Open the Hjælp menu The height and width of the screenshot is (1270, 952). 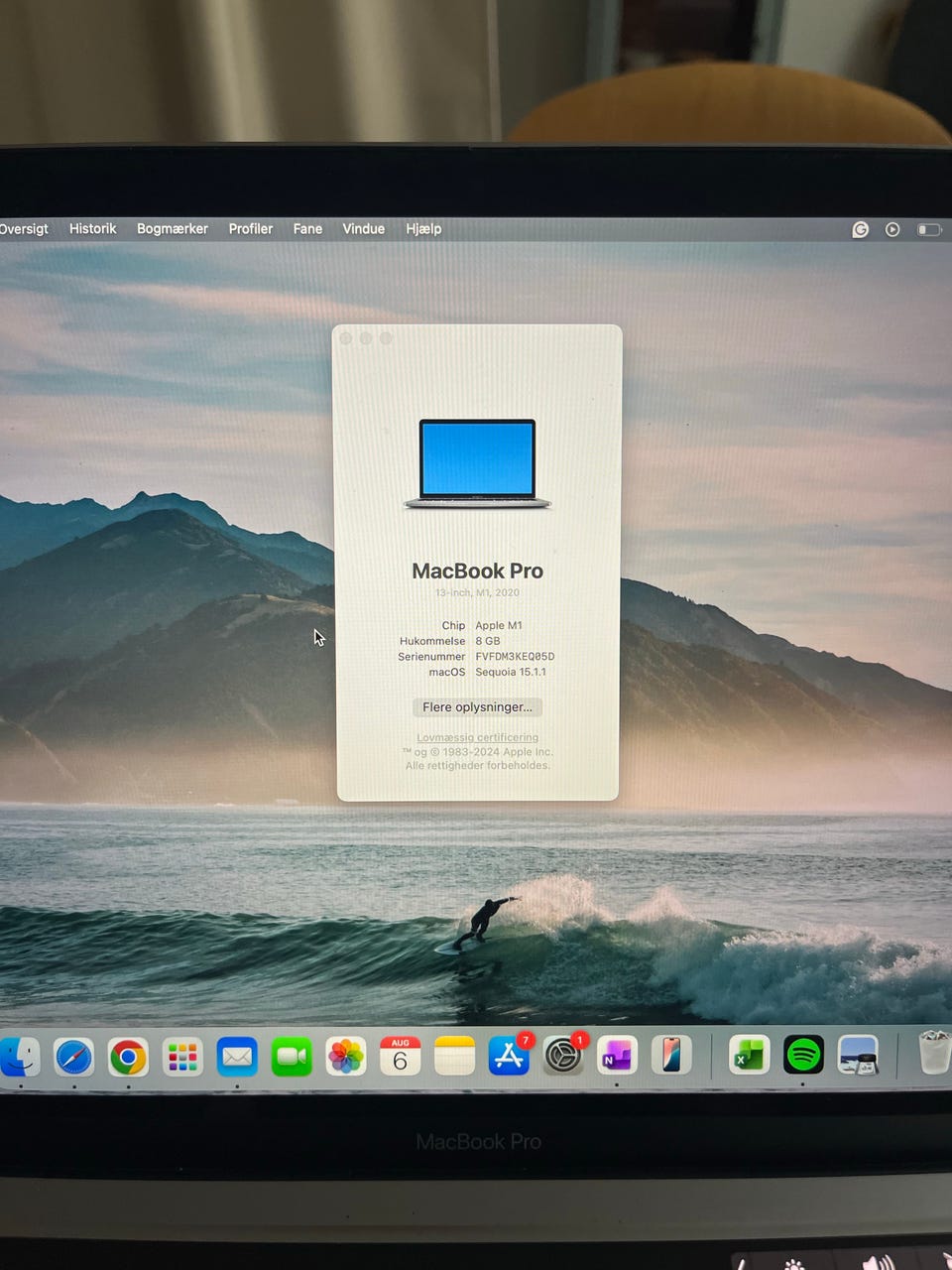(x=423, y=229)
